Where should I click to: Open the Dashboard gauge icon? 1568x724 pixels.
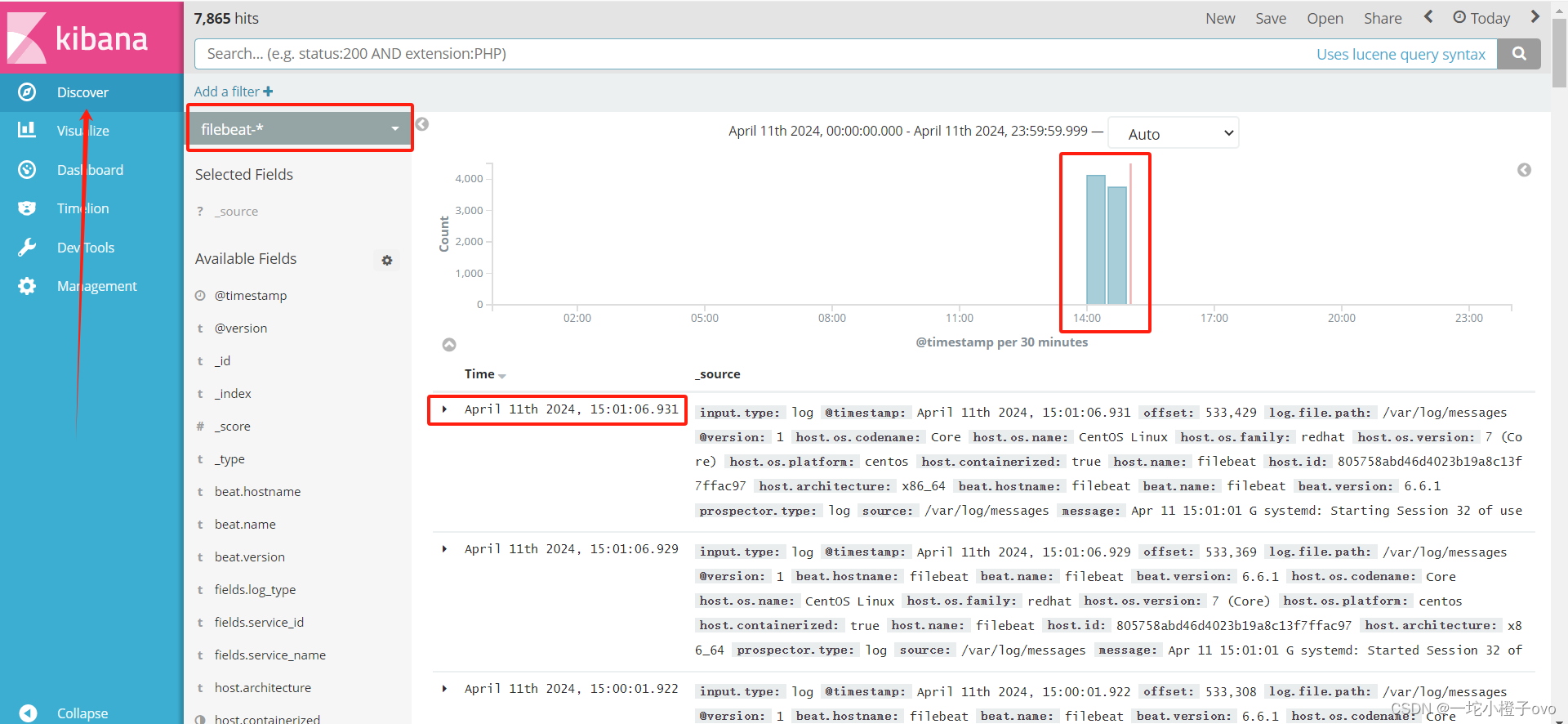tap(27, 169)
